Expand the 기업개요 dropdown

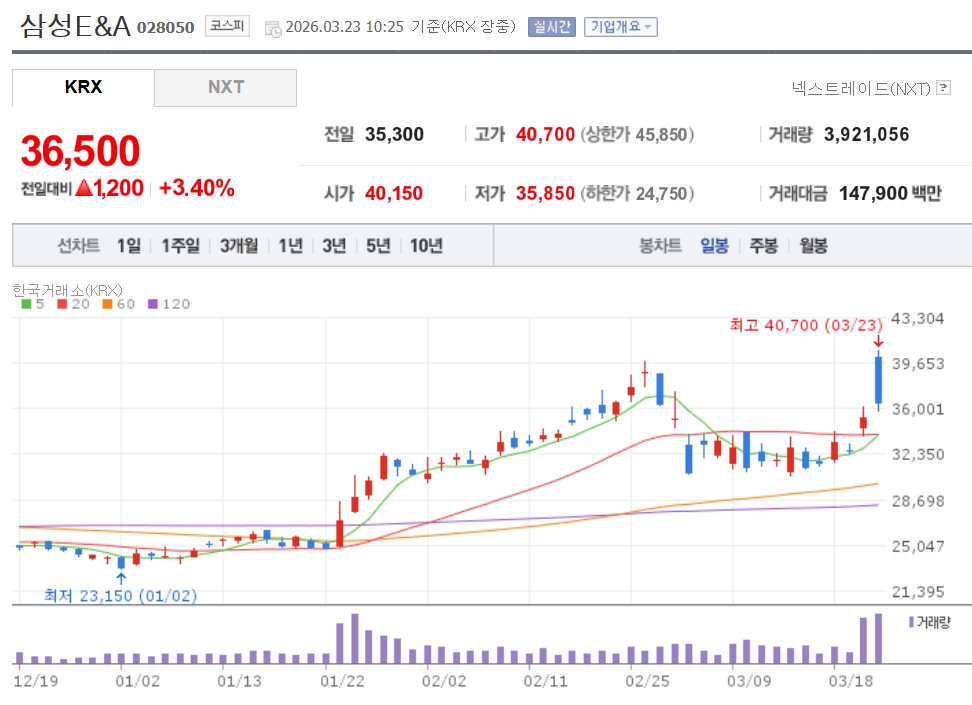pyautogui.click(x=620, y=27)
